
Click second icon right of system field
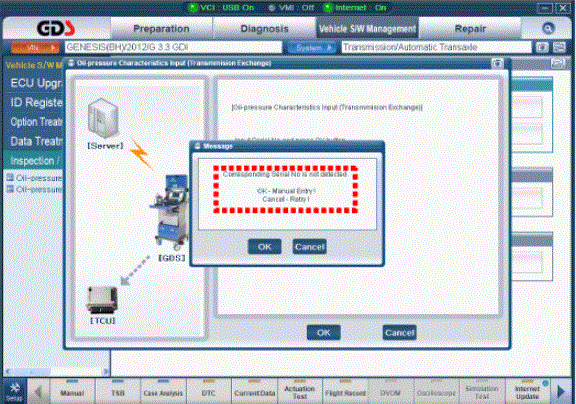tap(559, 47)
